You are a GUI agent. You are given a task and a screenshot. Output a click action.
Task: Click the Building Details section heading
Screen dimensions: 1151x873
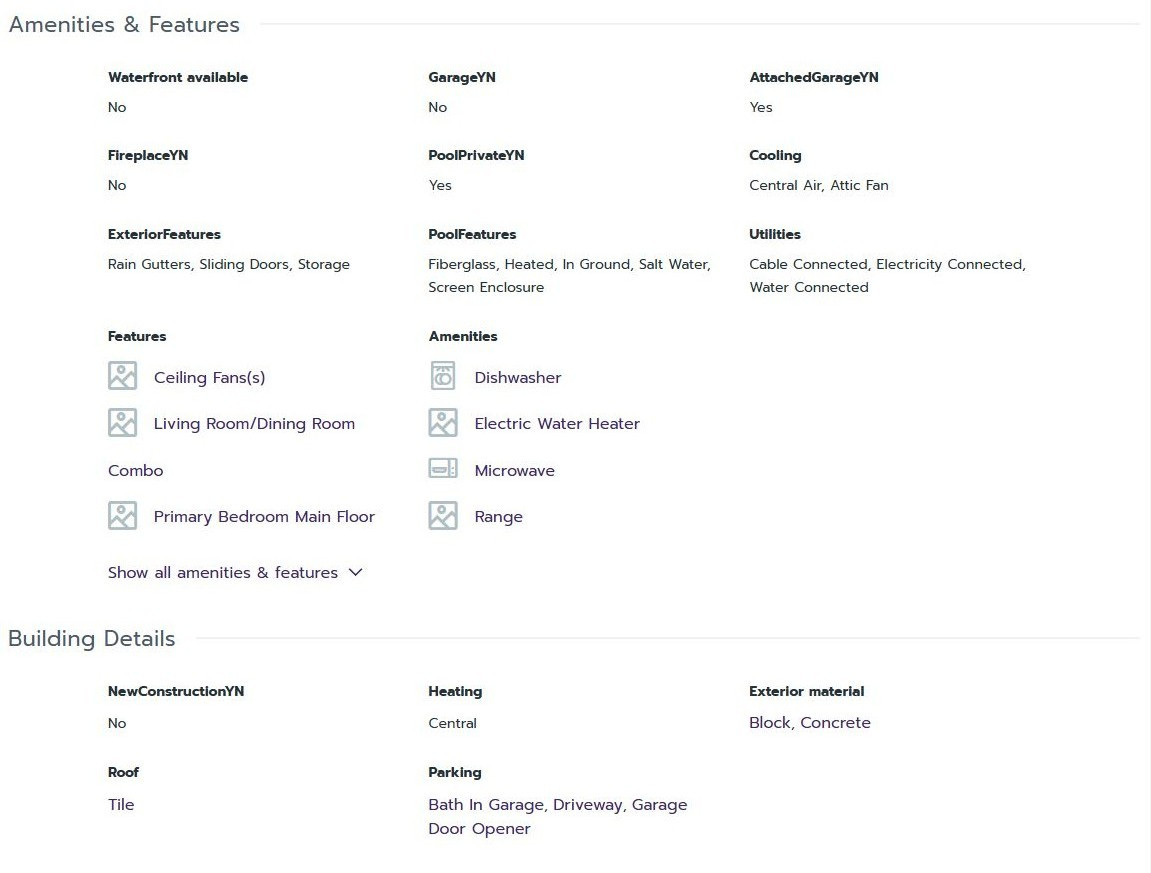[x=92, y=639]
